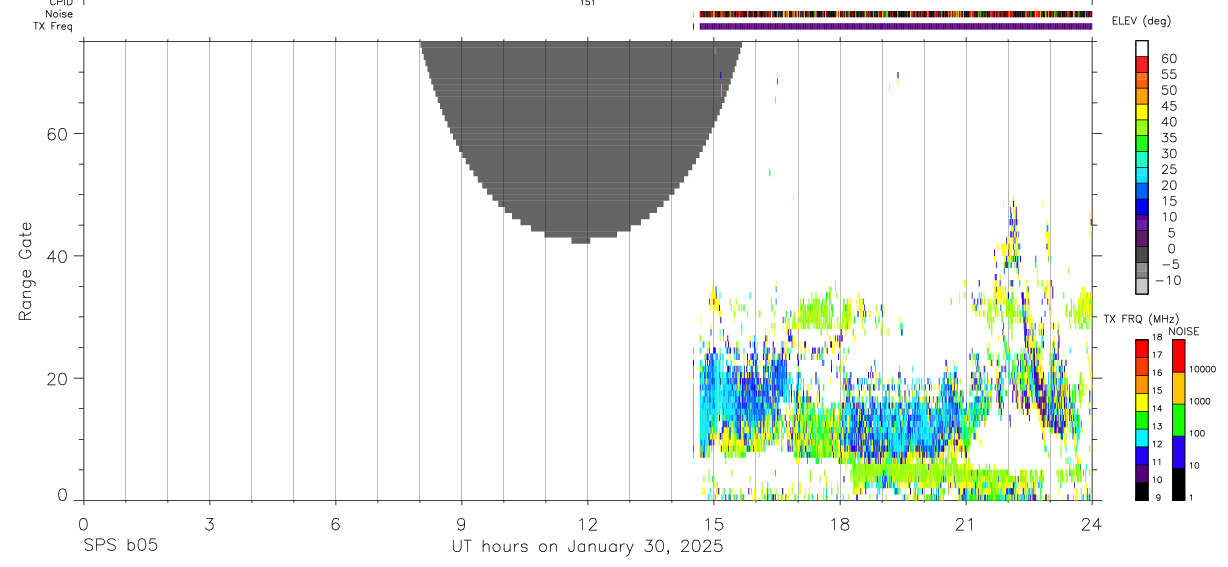Click the 55 label on ELEV scale

1168,74
